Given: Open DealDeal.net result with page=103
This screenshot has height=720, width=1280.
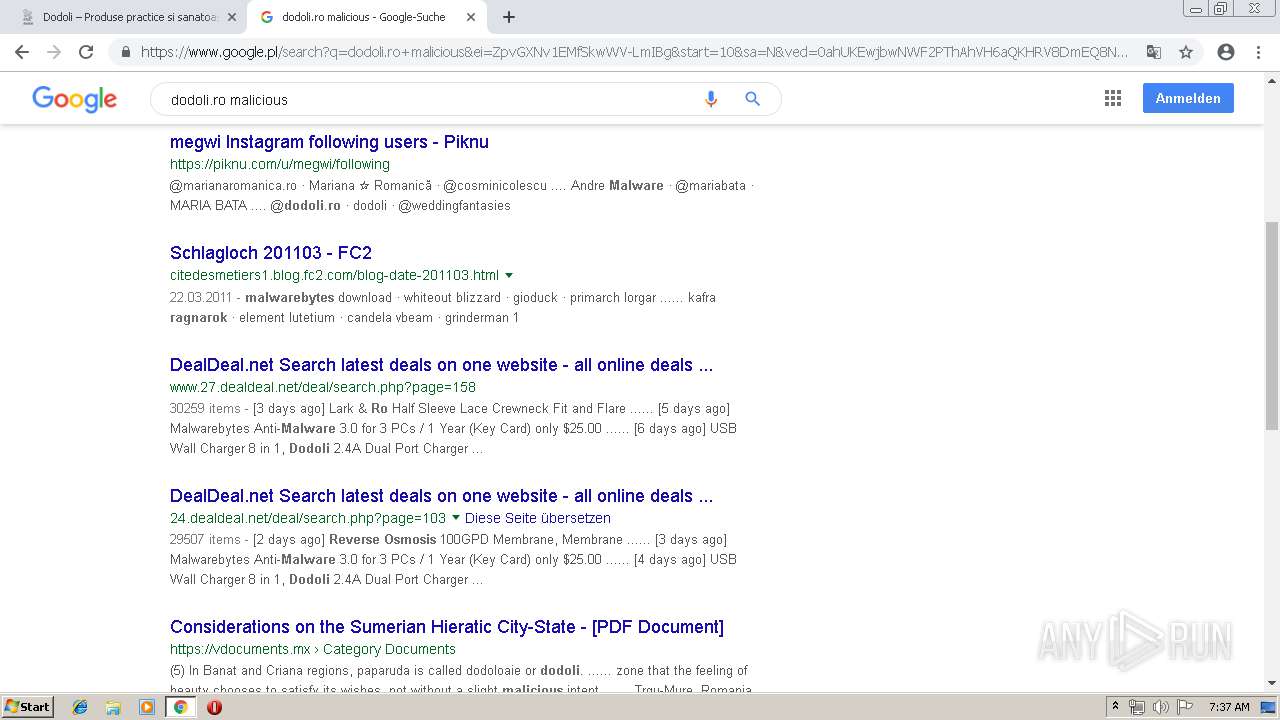Looking at the screenshot, I should (441, 496).
